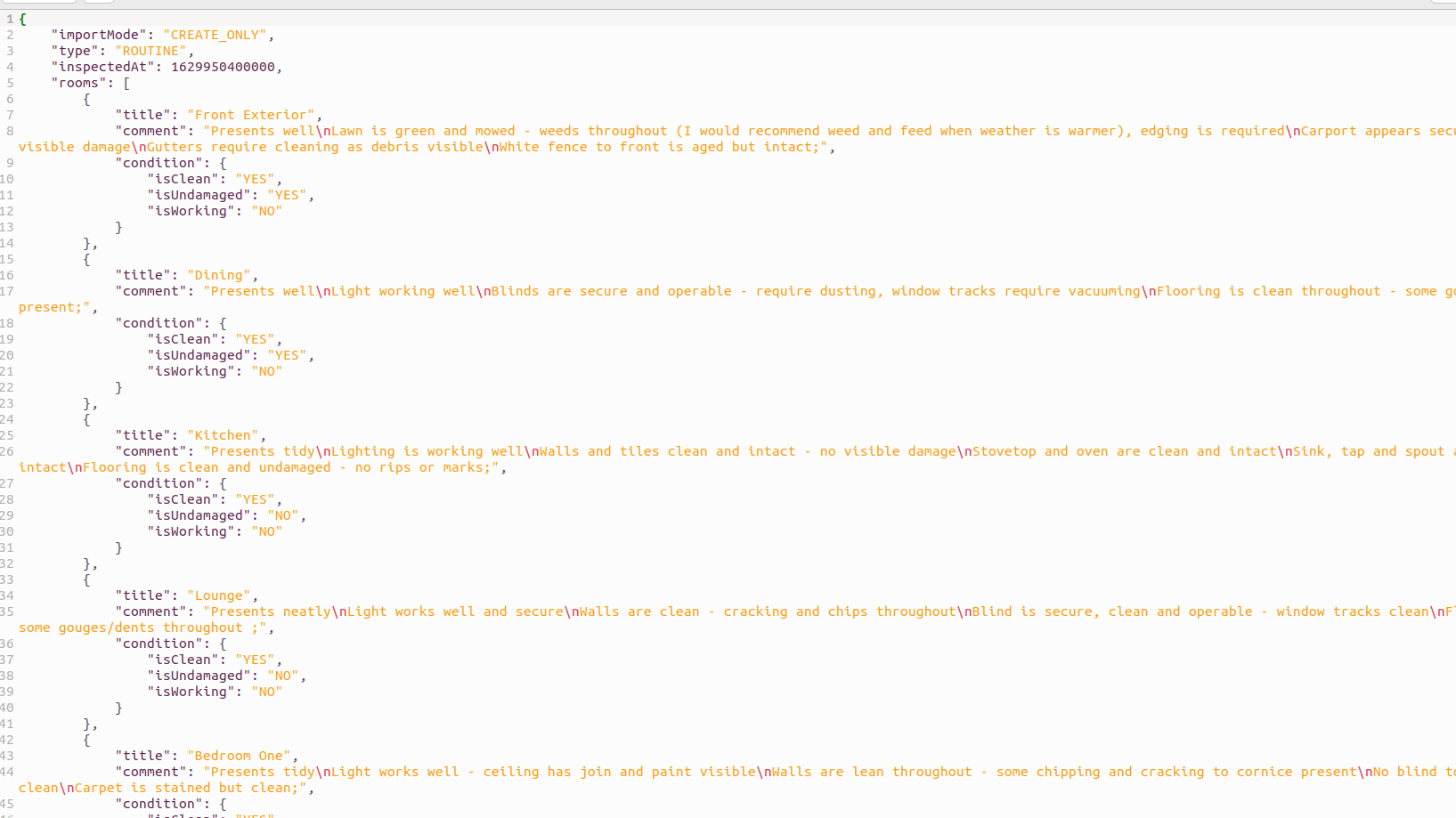Place cursor on the "CREATE_ONLY" value
1456x818 pixels.
pos(215,35)
